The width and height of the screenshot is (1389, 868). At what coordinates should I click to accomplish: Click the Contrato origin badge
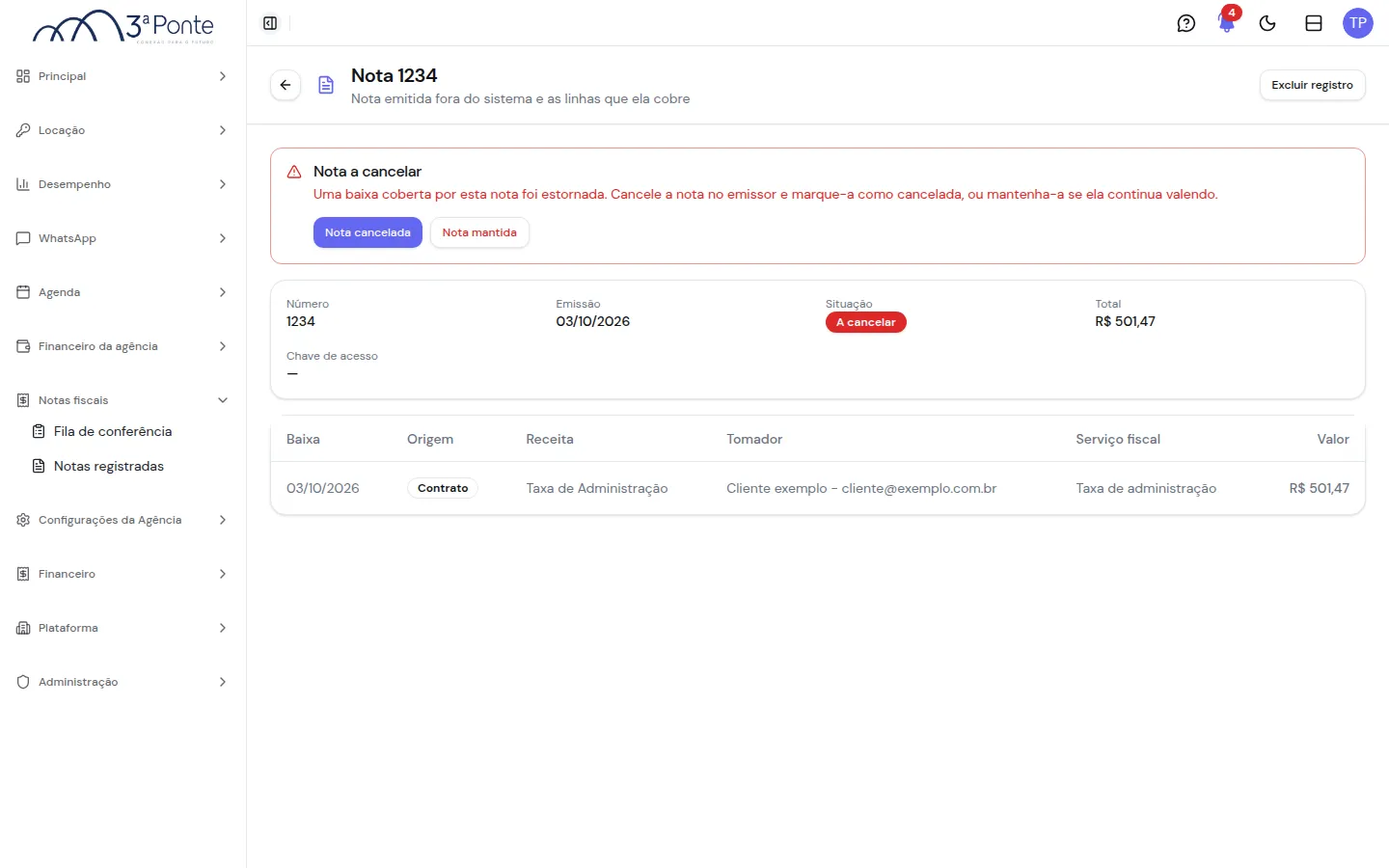(x=443, y=488)
